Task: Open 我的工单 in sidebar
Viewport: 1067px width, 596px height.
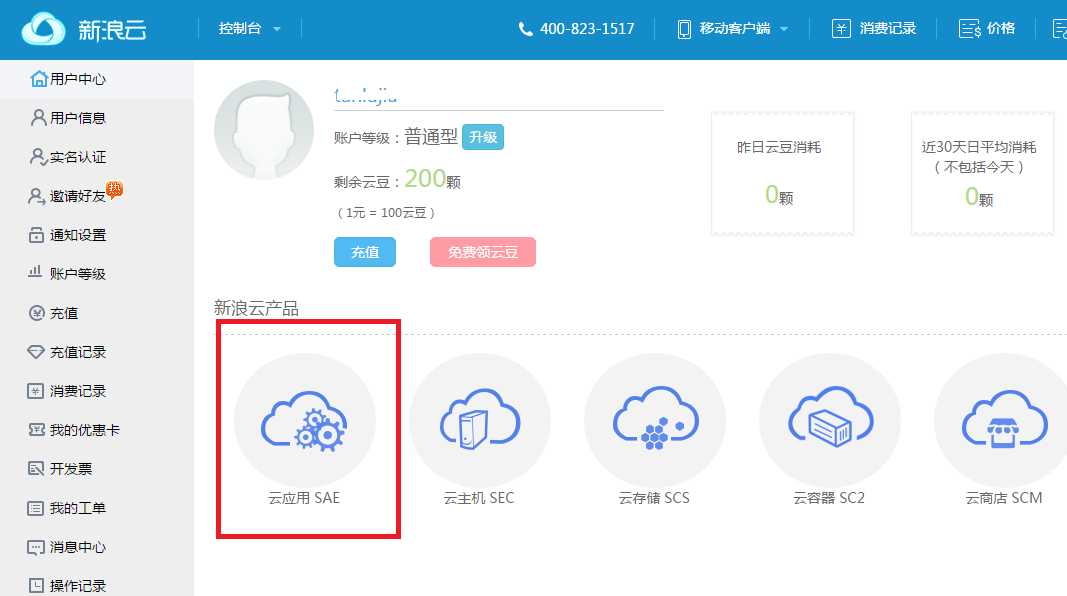Action: (78, 508)
